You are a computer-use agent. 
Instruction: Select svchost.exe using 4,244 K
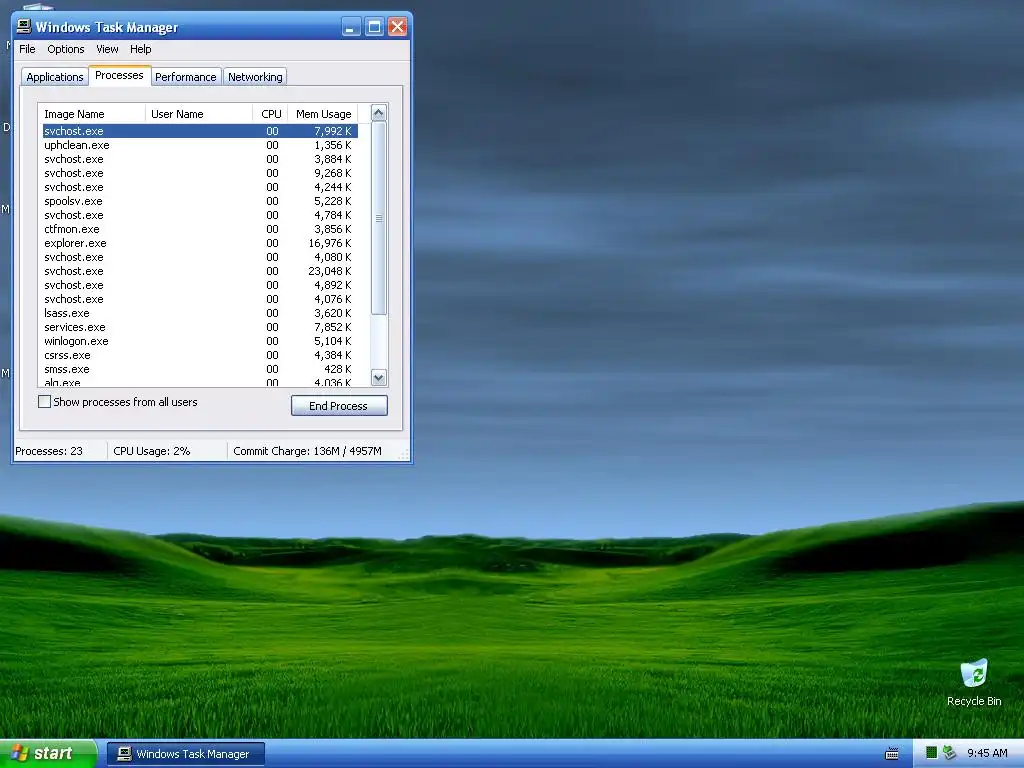(x=200, y=187)
